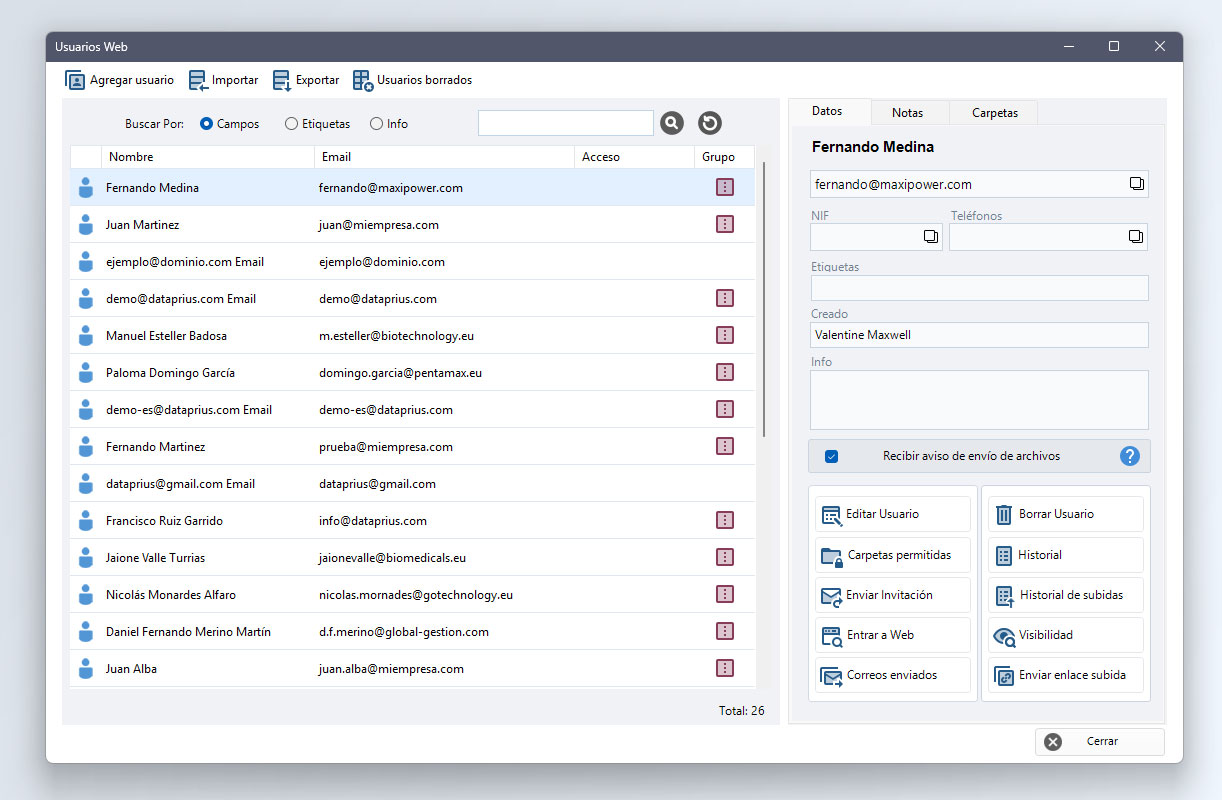Click Enviar Invitación button
Image resolution: width=1222 pixels, height=800 pixels.
click(x=893, y=595)
